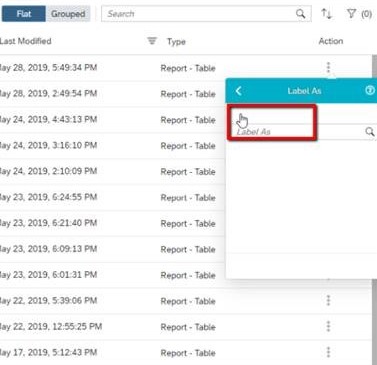Click Report - Table type in 12:55:25 PM row
Image resolution: width=377 pixels, height=365 pixels.
tap(188, 327)
